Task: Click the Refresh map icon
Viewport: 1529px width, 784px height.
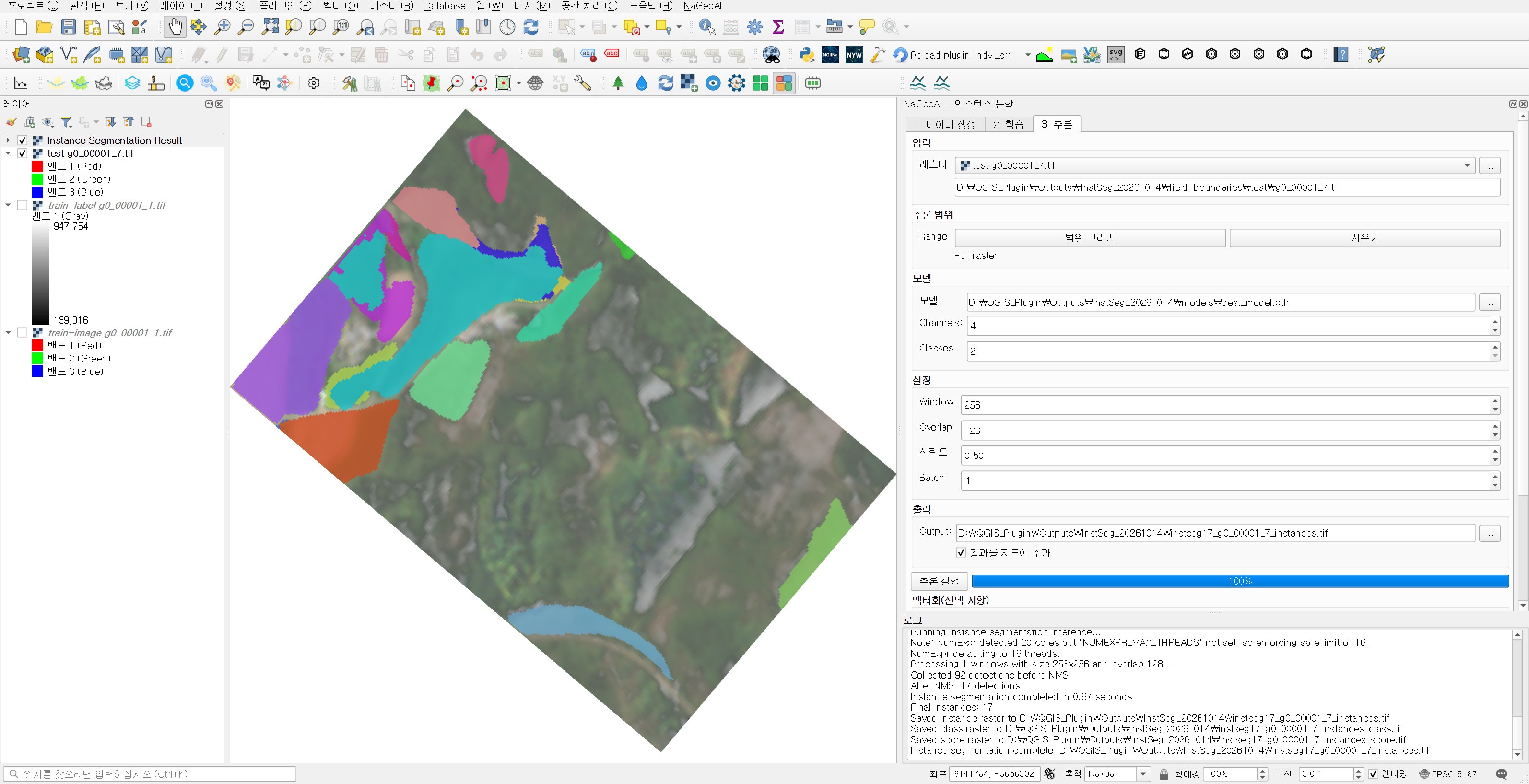Action: (530, 27)
